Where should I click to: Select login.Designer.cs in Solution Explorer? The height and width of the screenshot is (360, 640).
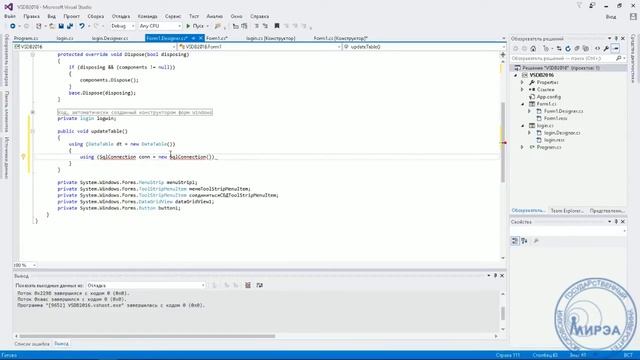[562, 133]
